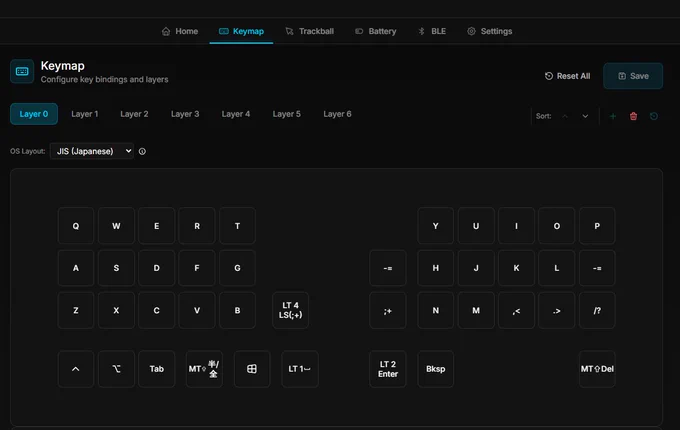Select the Z key
Image resolution: width=680 pixels, height=430 pixels.
click(x=76, y=310)
